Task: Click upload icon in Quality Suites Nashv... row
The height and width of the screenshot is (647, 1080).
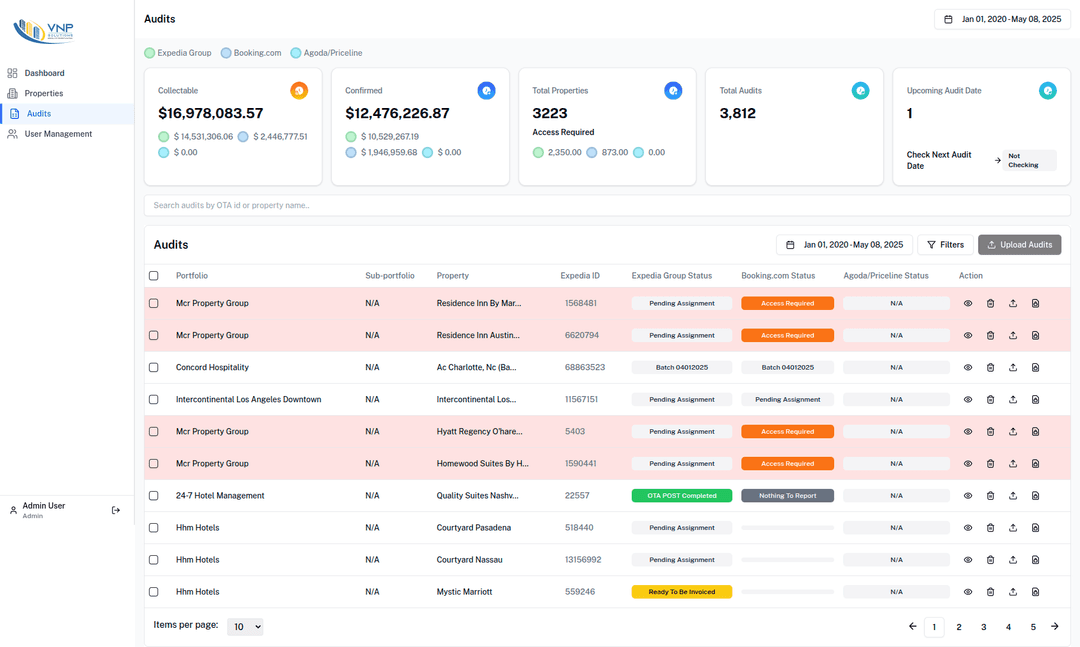Action: pyautogui.click(x=1013, y=495)
